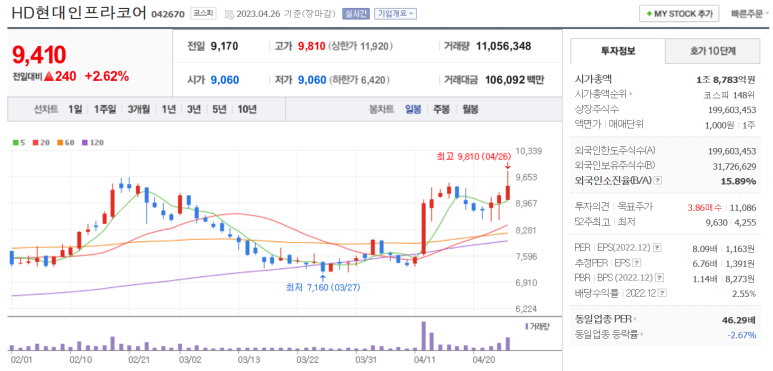This screenshot has height=371, width=773.
Task: Click the help icon beside PER EPS(2022.12)
Action: pyautogui.click(x=658, y=248)
